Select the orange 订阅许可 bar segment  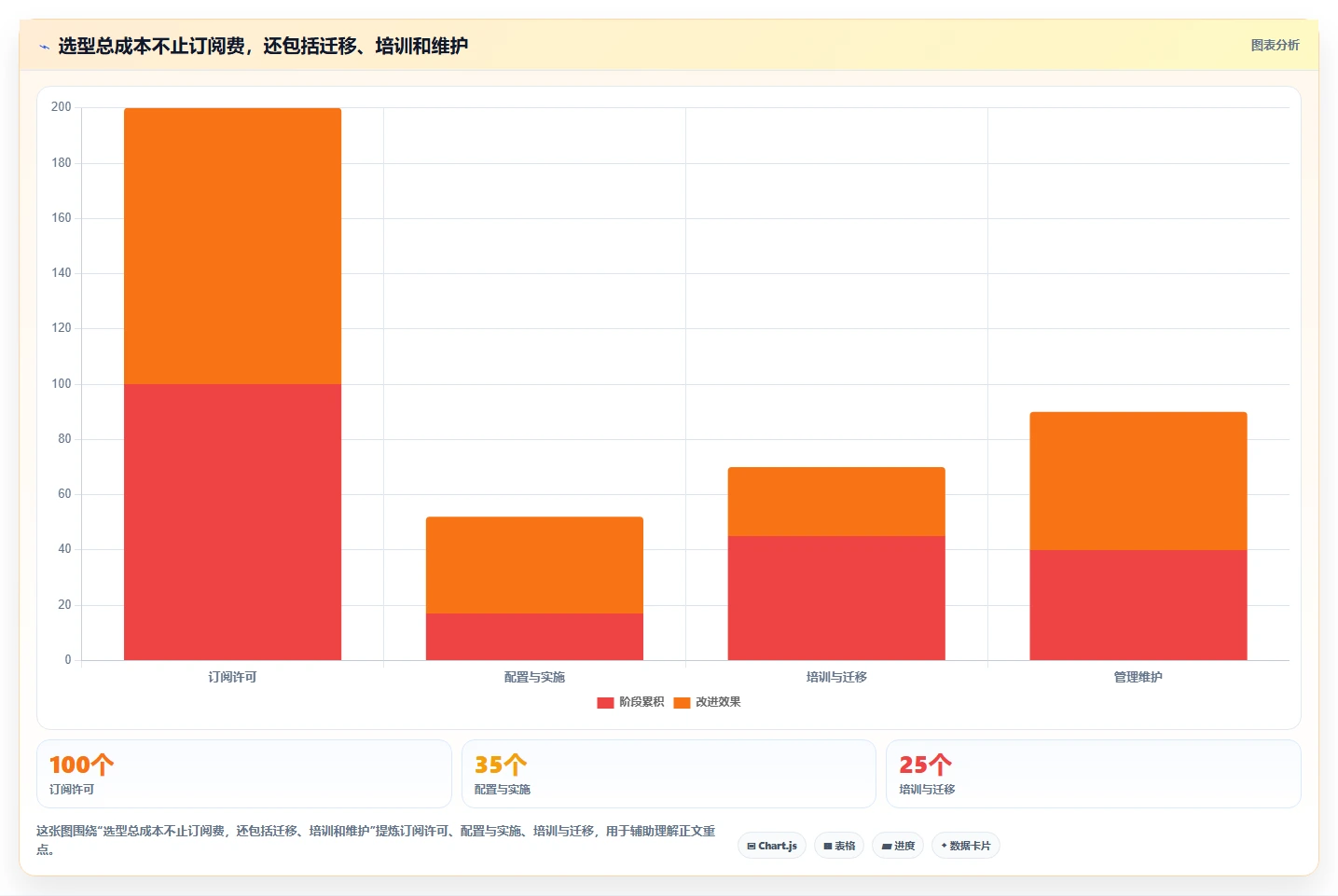pos(232,246)
